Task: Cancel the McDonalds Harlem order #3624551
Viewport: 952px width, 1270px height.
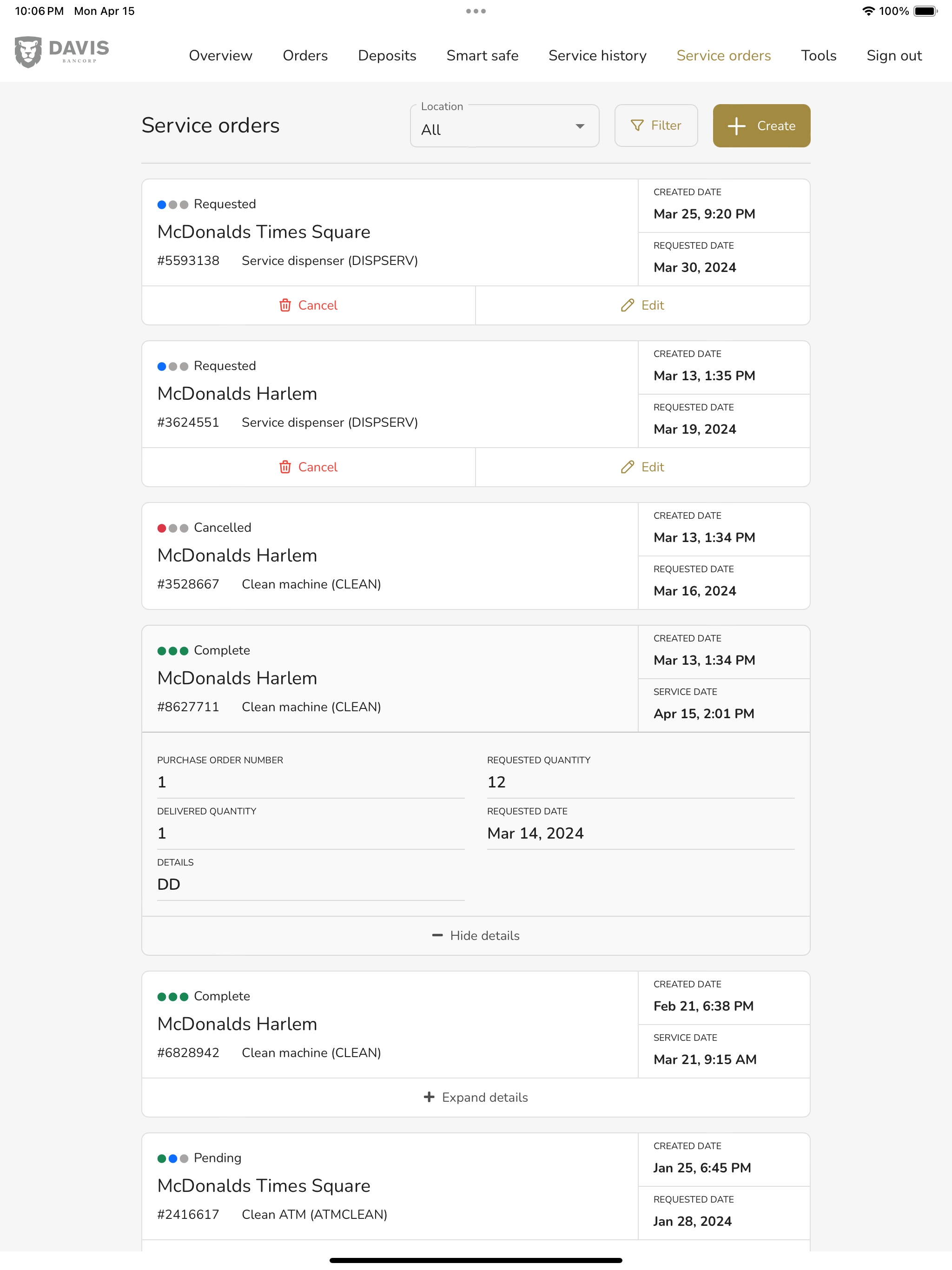Action: coord(309,467)
